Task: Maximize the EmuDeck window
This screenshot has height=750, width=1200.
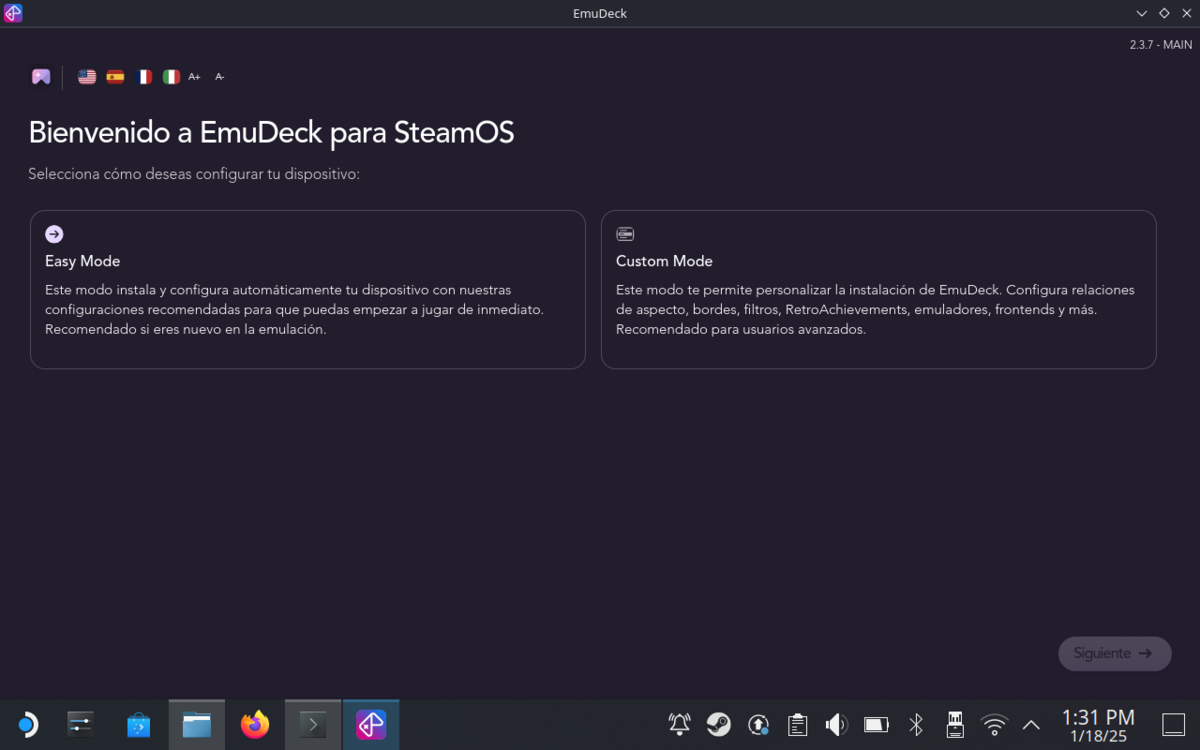Action: [1164, 13]
